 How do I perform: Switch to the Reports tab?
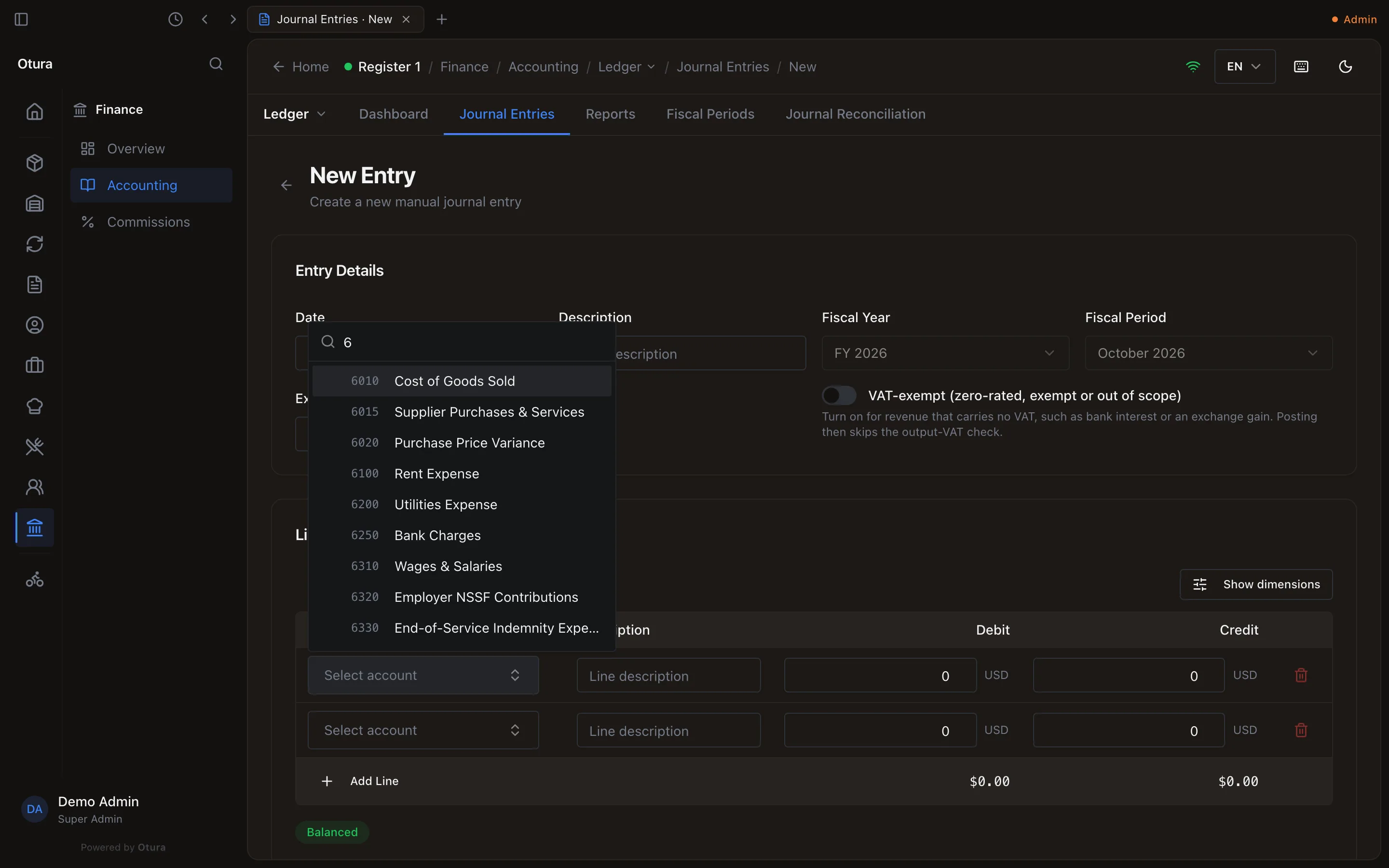pos(610,114)
